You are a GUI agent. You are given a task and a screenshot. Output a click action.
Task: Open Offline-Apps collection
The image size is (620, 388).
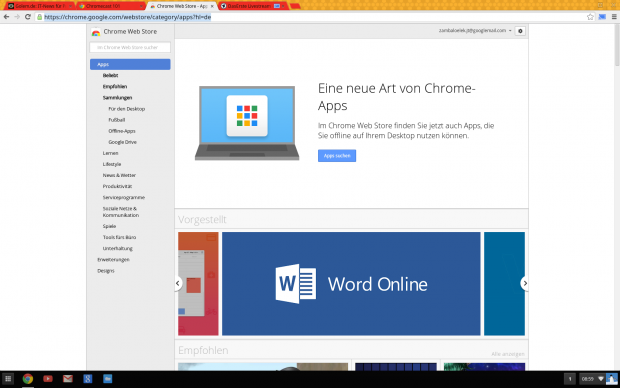point(122,131)
